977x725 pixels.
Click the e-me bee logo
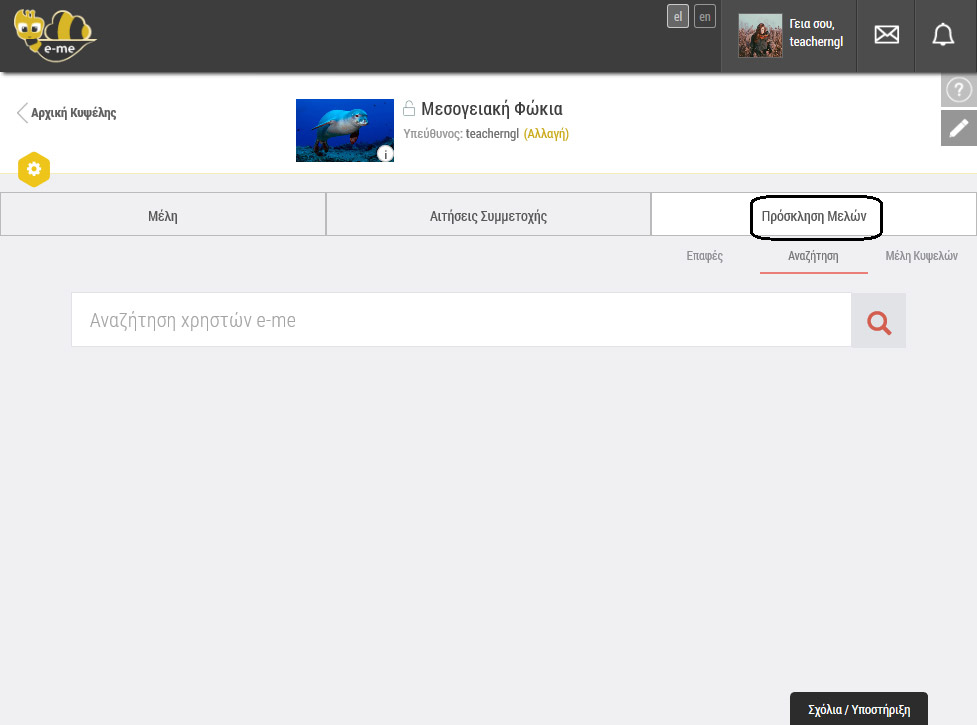pos(55,35)
